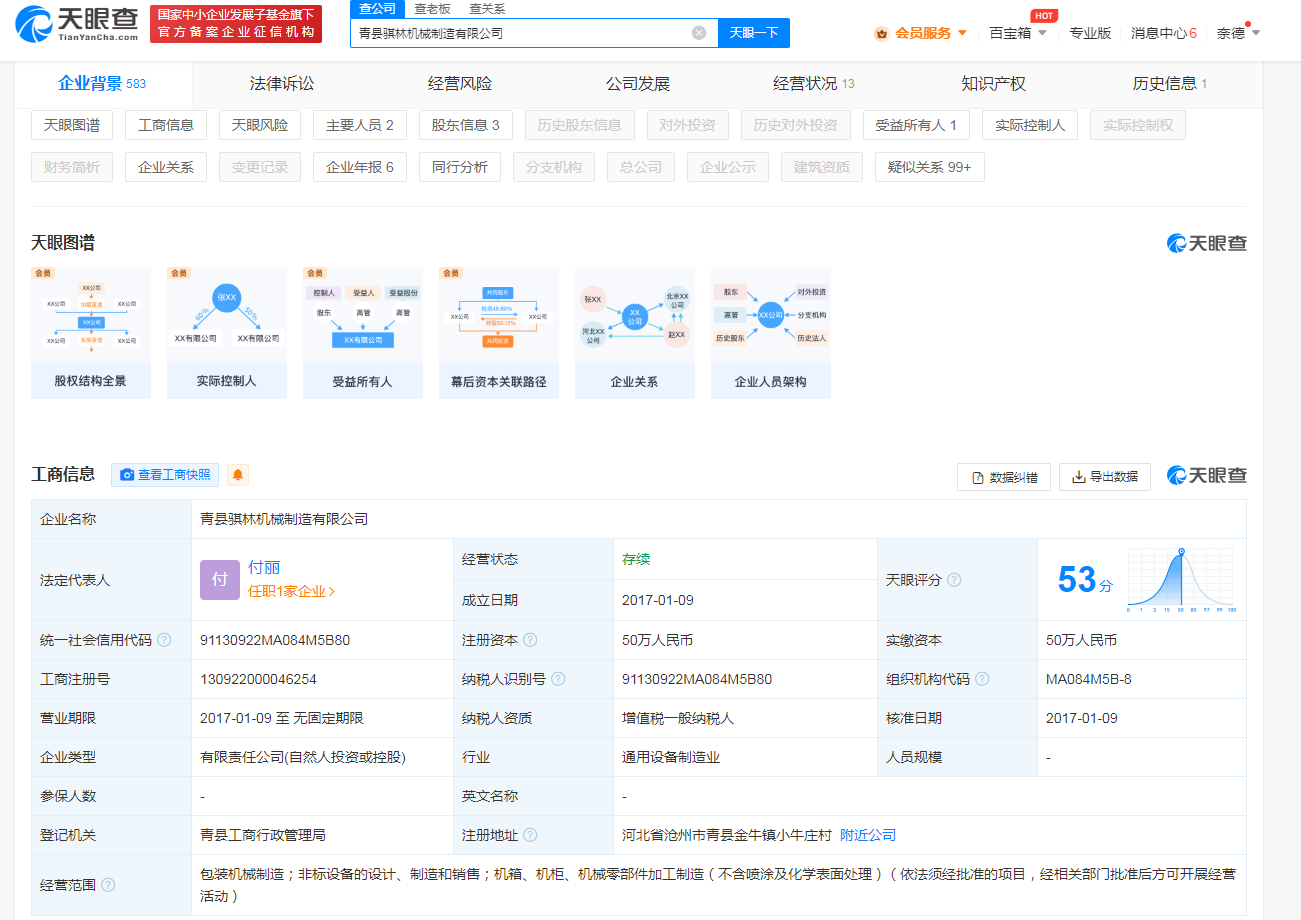1301x920 pixels.
Task: Click help icon next to 天眼评分
Action: pyautogui.click(x=954, y=580)
